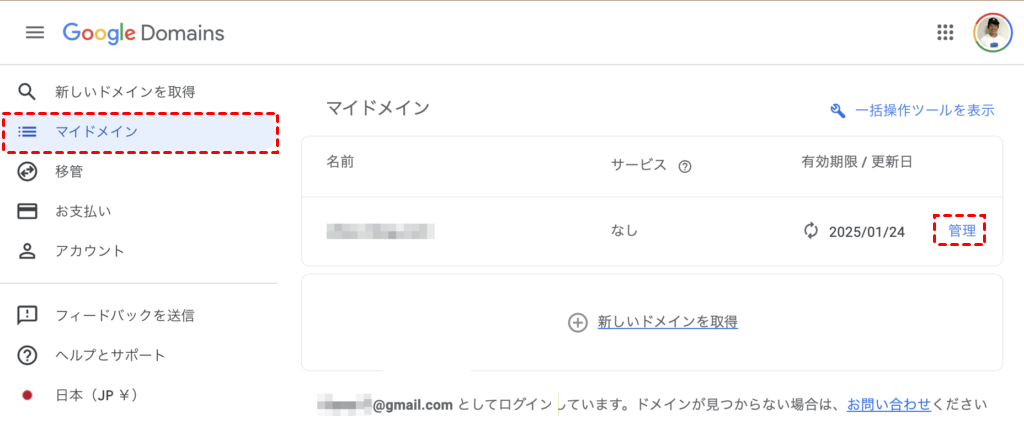Click the services column help icon
The height and width of the screenshot is (445, 1024).
coord(685,167)
